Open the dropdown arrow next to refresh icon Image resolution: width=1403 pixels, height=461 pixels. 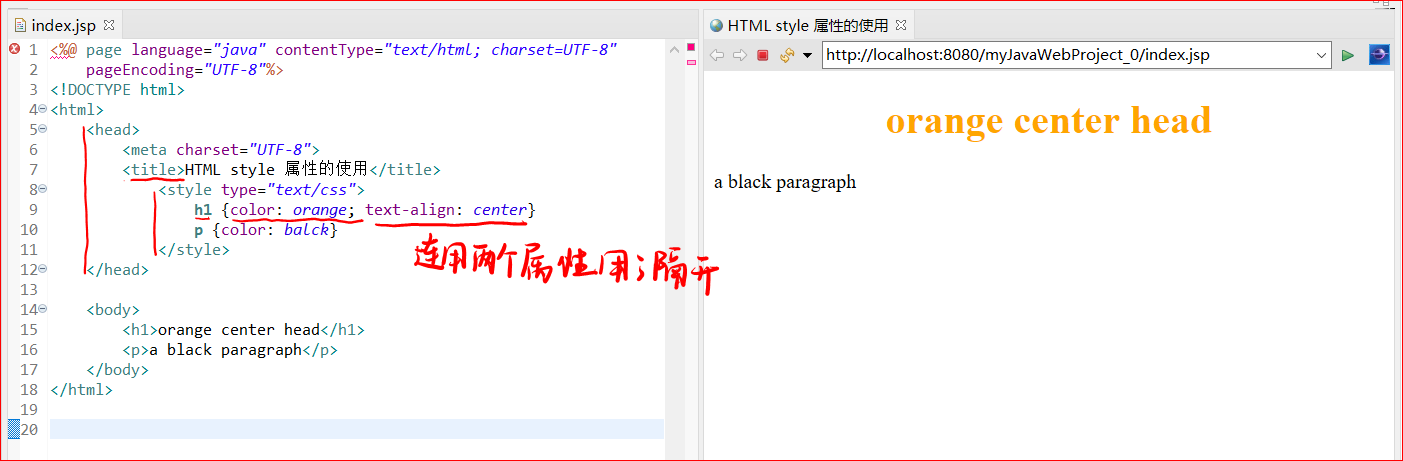pos(806,56)
